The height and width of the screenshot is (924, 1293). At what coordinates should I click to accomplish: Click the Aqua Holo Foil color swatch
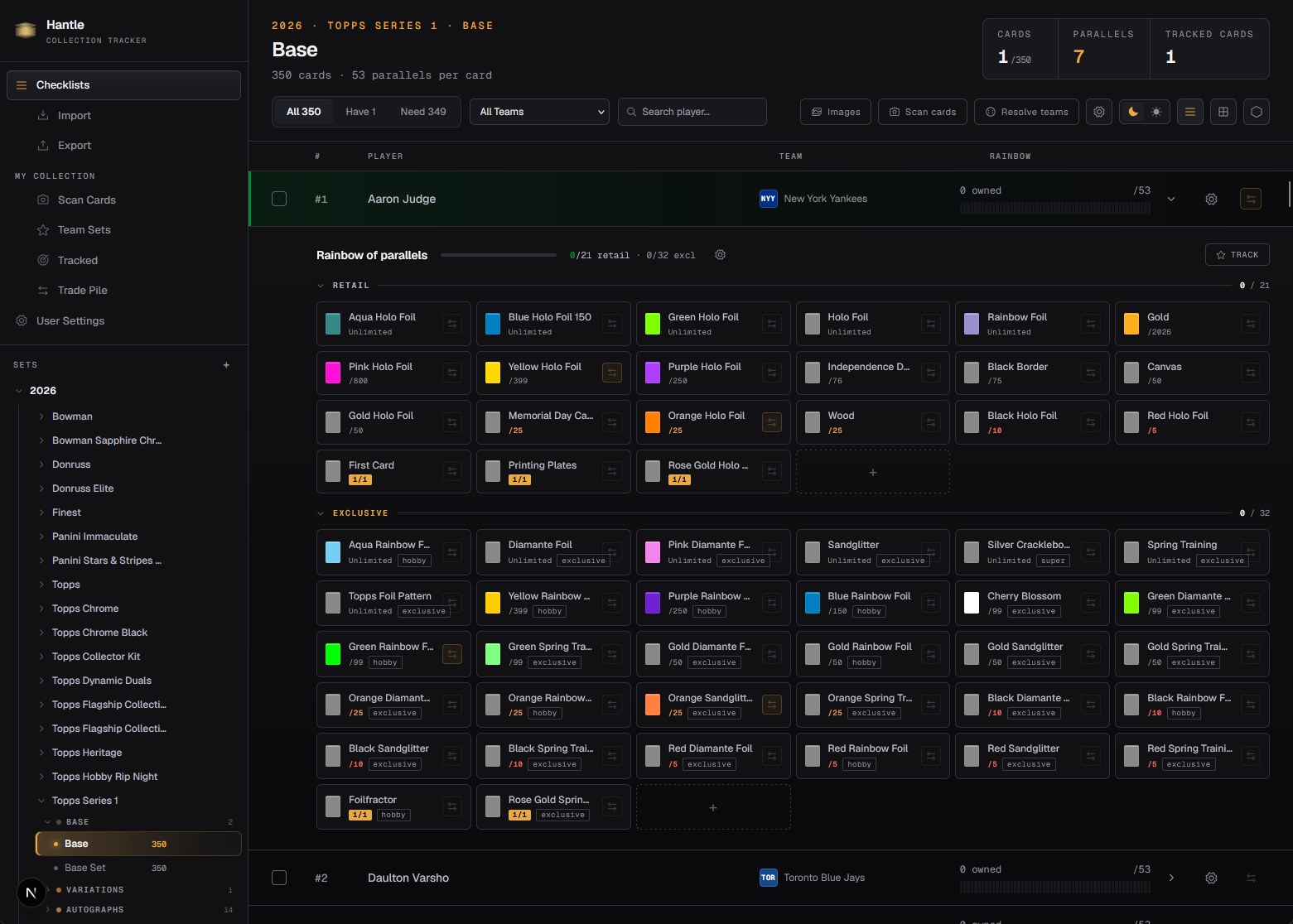333,324
